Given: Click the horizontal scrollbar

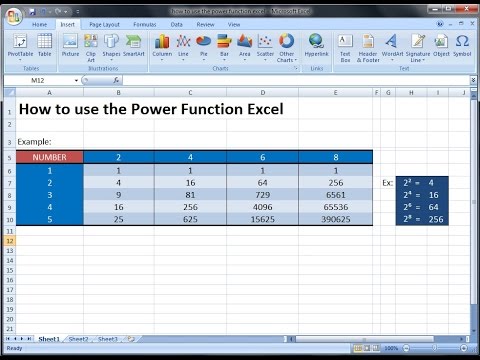Looking at the screenshot, I should 365,339.
